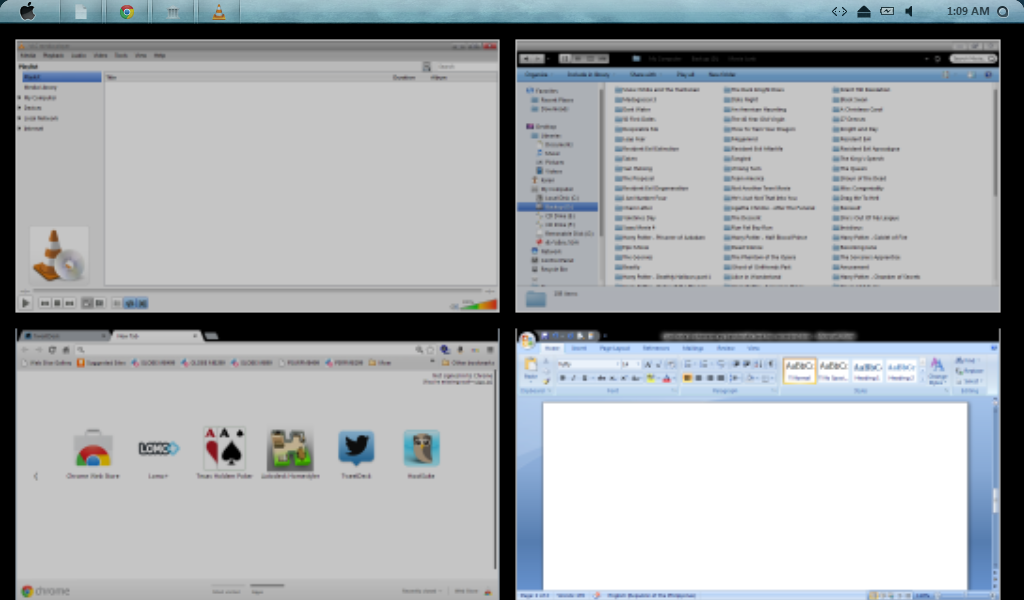Click New folder in Explorer toolbar
1024x600 pixels.
(x=722, y=74)
